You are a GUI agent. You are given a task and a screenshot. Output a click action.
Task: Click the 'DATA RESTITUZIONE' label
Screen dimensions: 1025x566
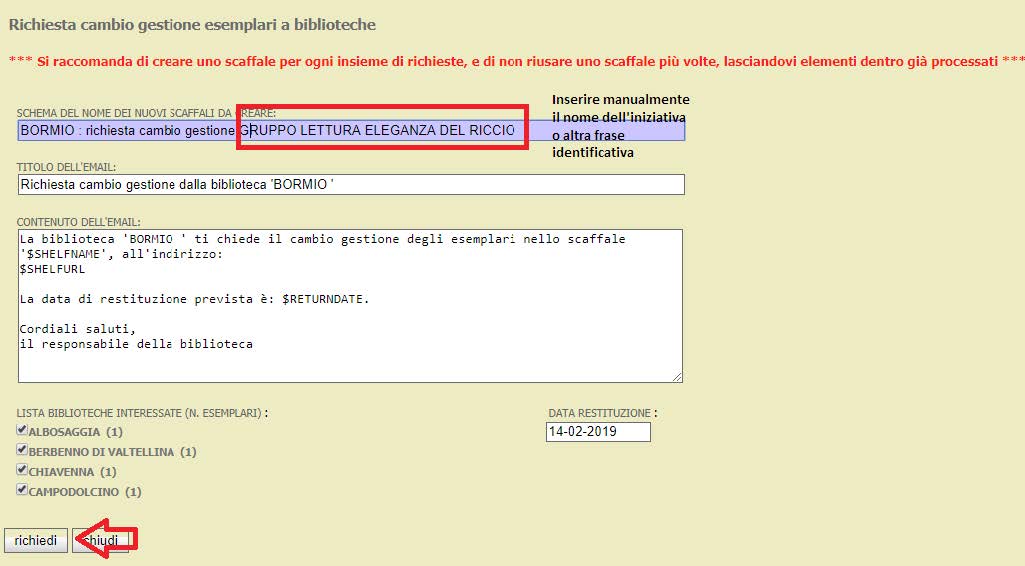tap(599, 413)
